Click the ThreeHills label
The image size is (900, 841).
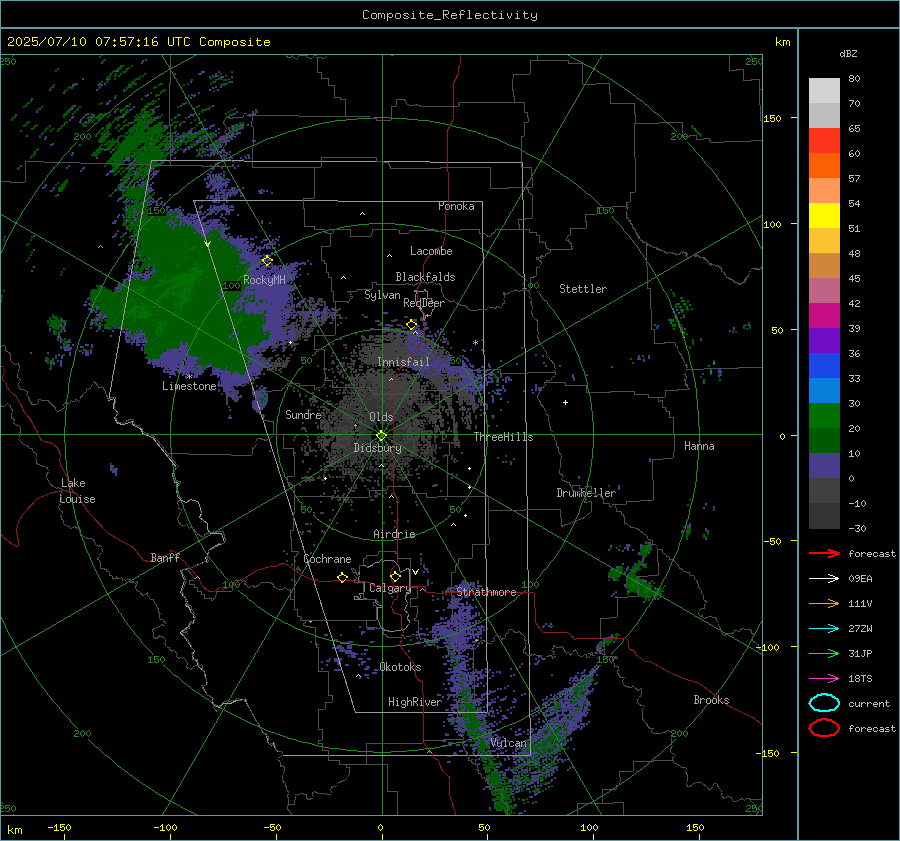[x=503, y=437]
